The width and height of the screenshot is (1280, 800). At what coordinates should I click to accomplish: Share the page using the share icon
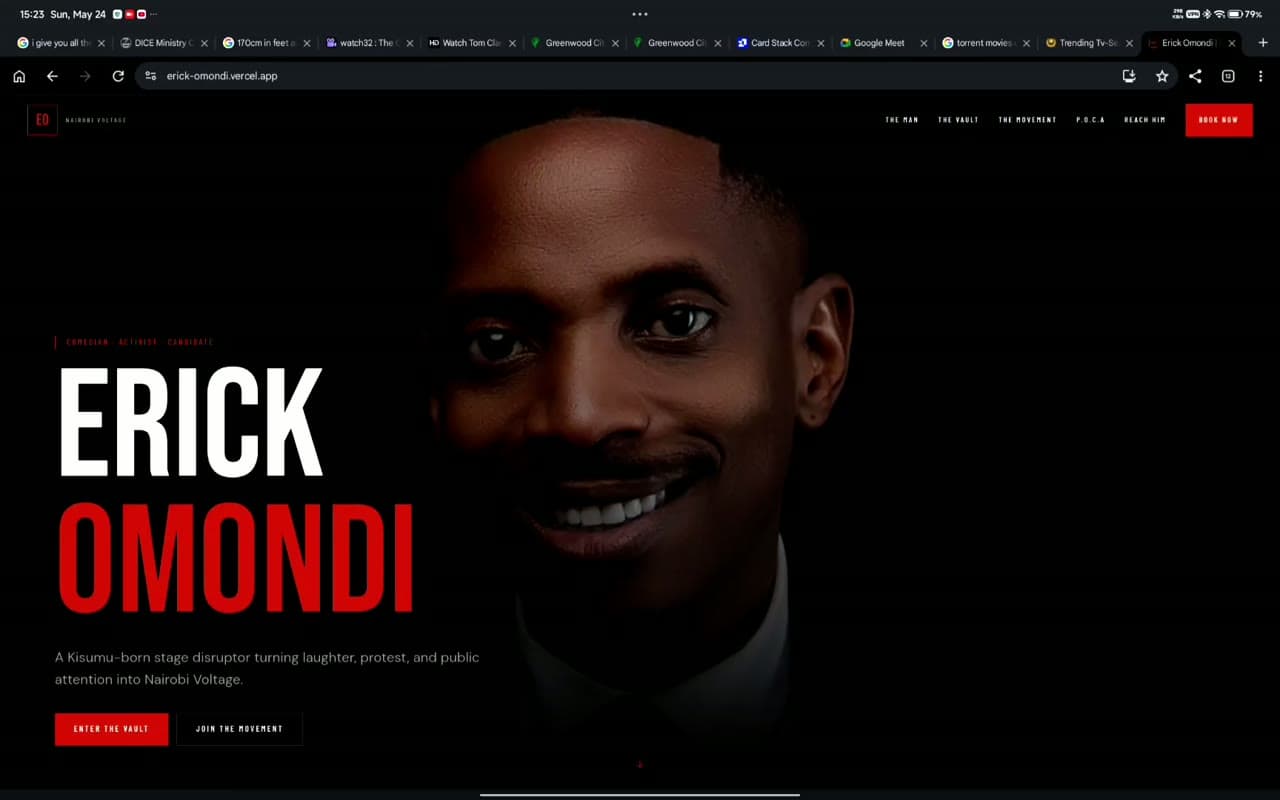click(x=1195, y=76)
